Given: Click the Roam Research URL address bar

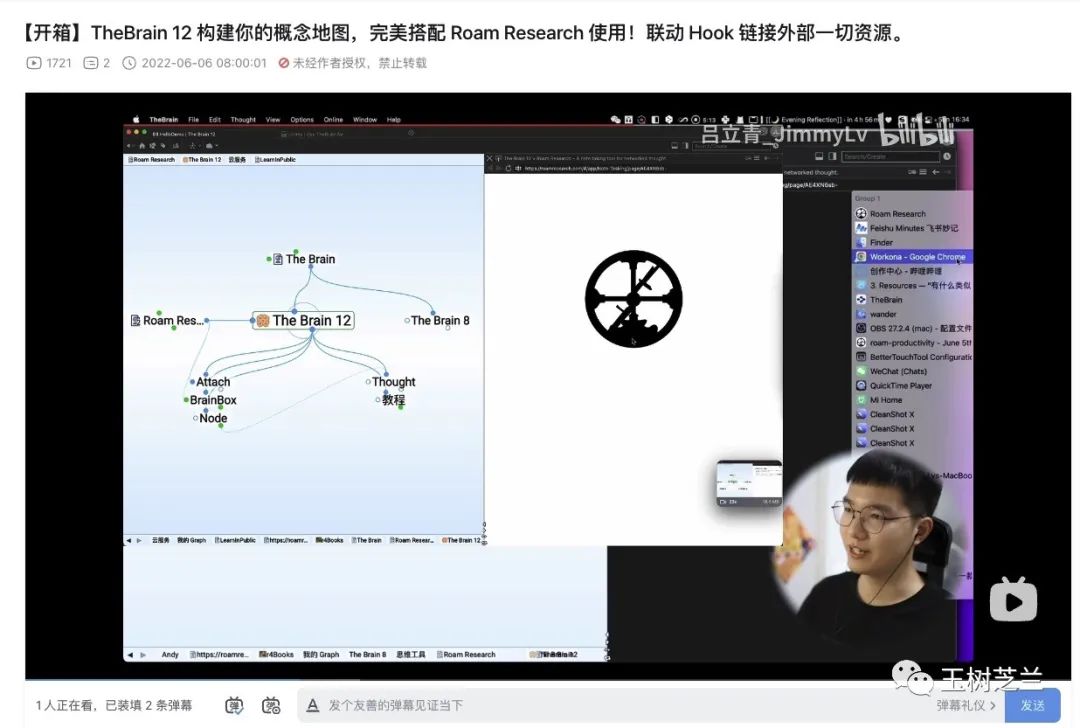Looking at the screenshot, I should 594,168.
